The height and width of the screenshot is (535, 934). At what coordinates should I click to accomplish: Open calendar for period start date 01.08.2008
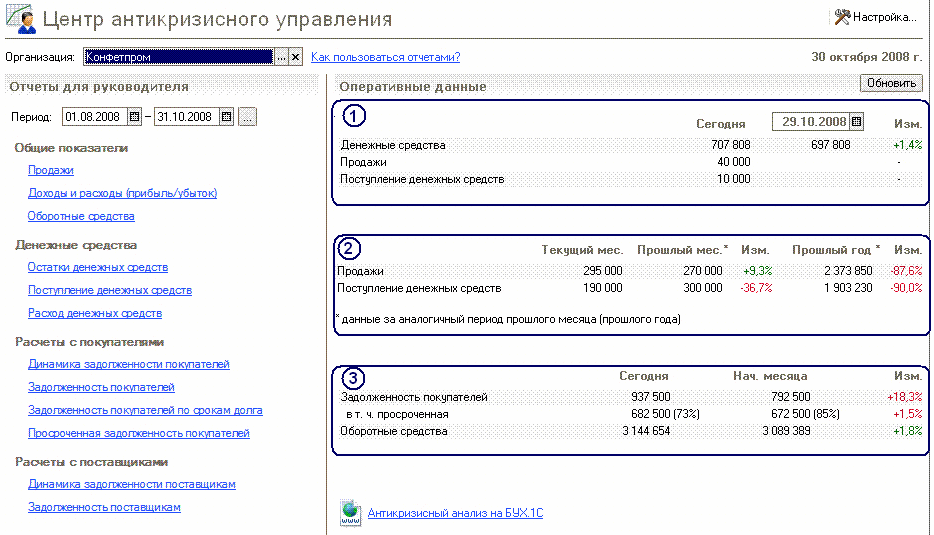click(x=135, y=117)
